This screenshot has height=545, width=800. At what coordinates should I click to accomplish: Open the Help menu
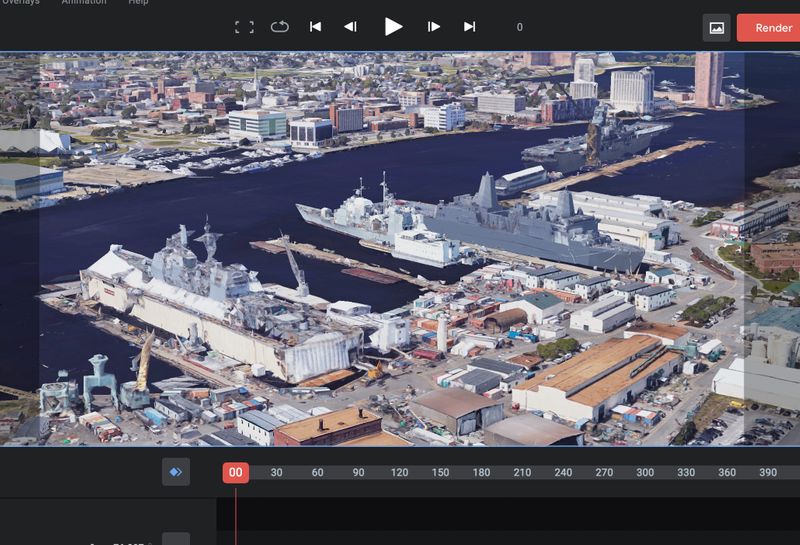pos(137,3)
